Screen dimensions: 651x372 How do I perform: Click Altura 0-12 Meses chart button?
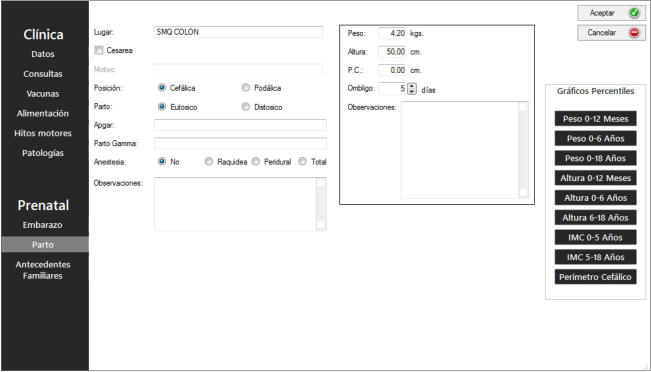coord(595,178)
